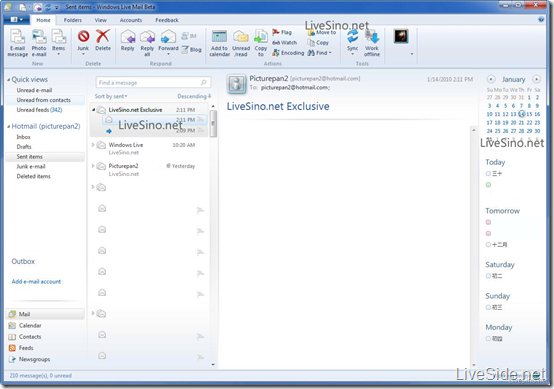Open the Outbox

23,261
